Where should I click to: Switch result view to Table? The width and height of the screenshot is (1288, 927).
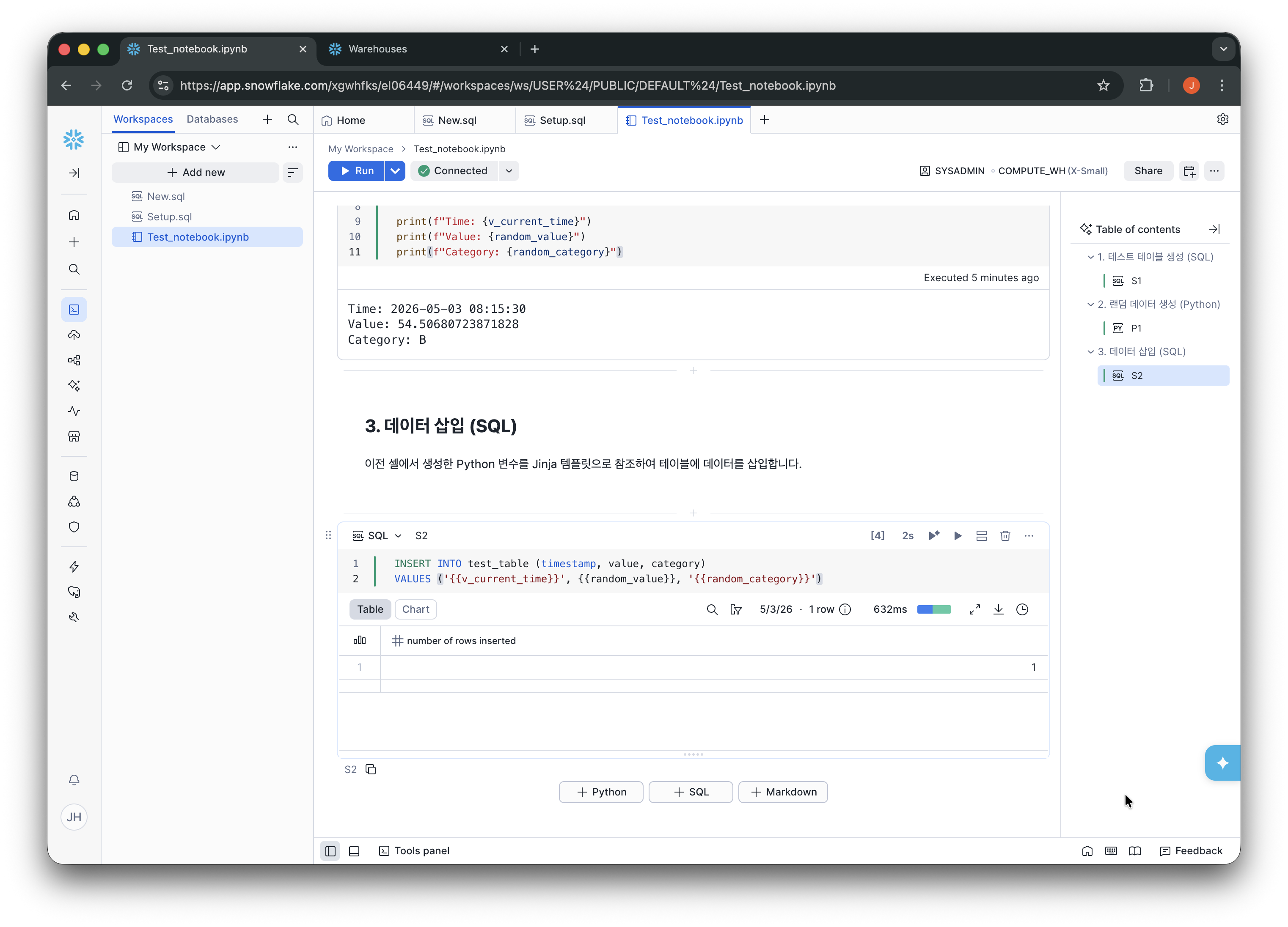click(x=370, y=609)
